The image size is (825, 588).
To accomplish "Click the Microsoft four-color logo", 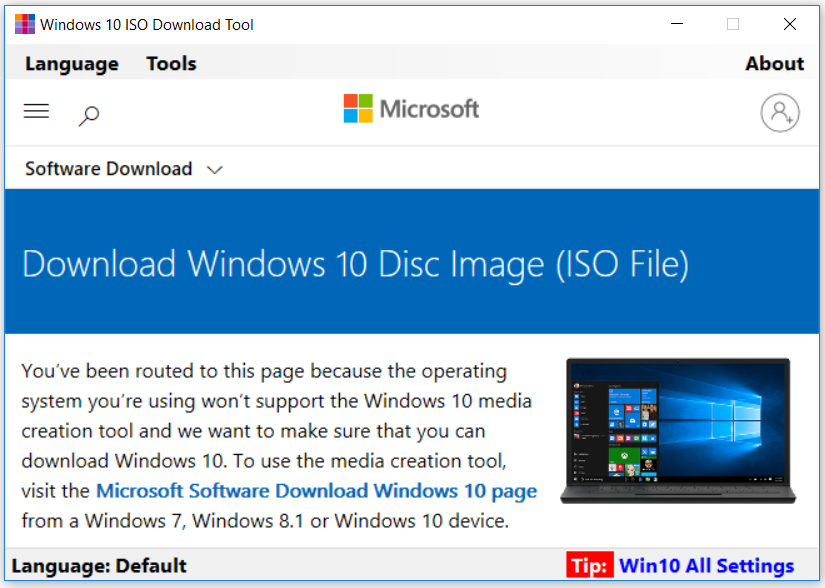I will click(x=358, y=108).
